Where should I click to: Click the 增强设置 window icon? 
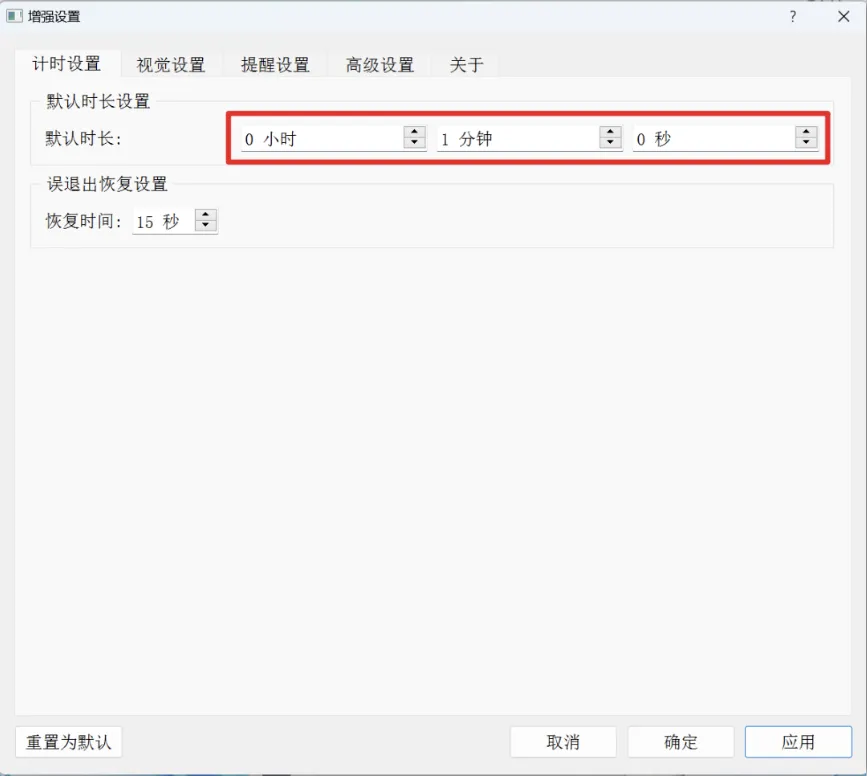coord(14,16)
